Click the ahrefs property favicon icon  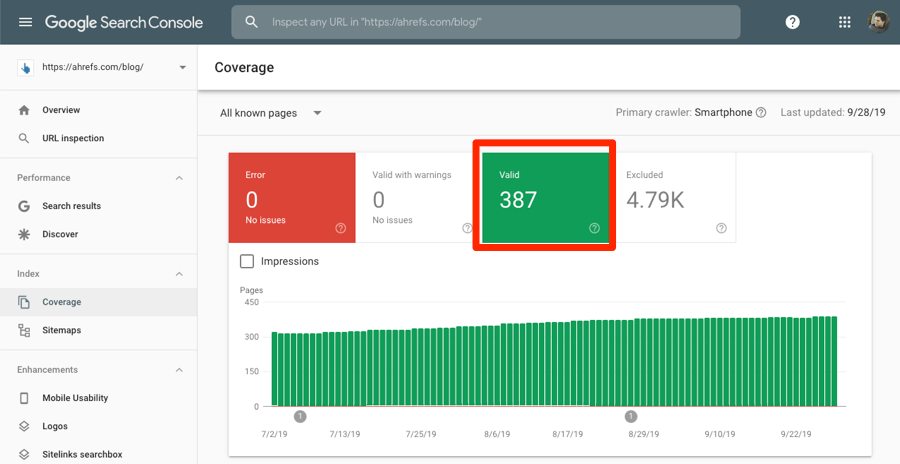pyautogui.click(x=25, y=67)
